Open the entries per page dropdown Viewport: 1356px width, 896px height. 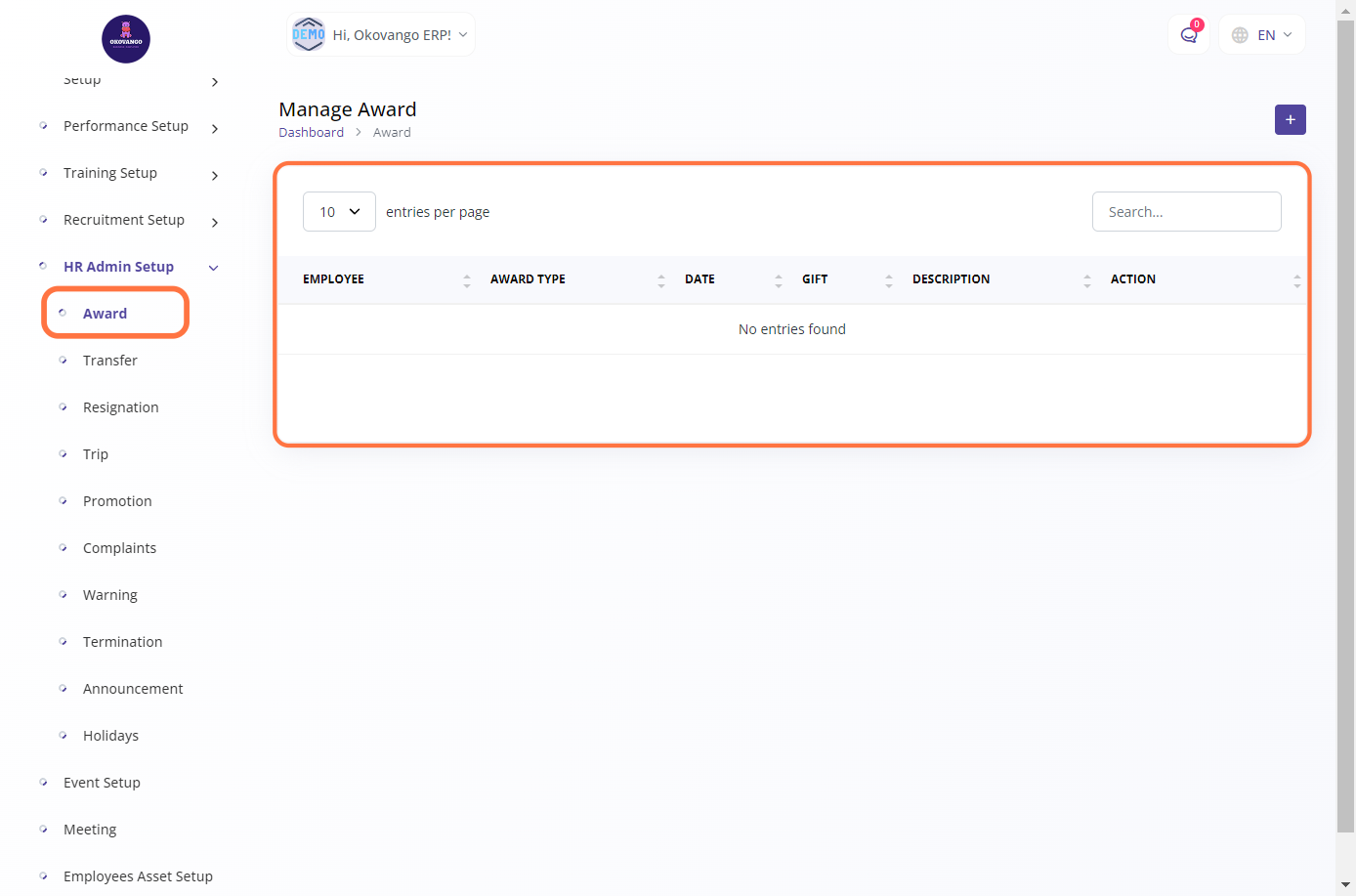(x=339, y=212)
